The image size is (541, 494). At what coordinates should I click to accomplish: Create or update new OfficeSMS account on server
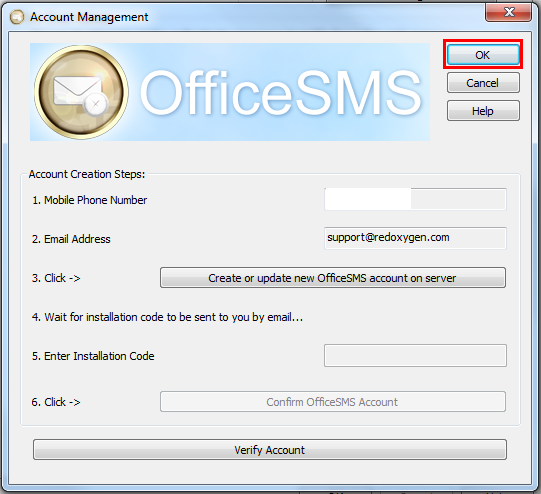click(x=333, y=278)
